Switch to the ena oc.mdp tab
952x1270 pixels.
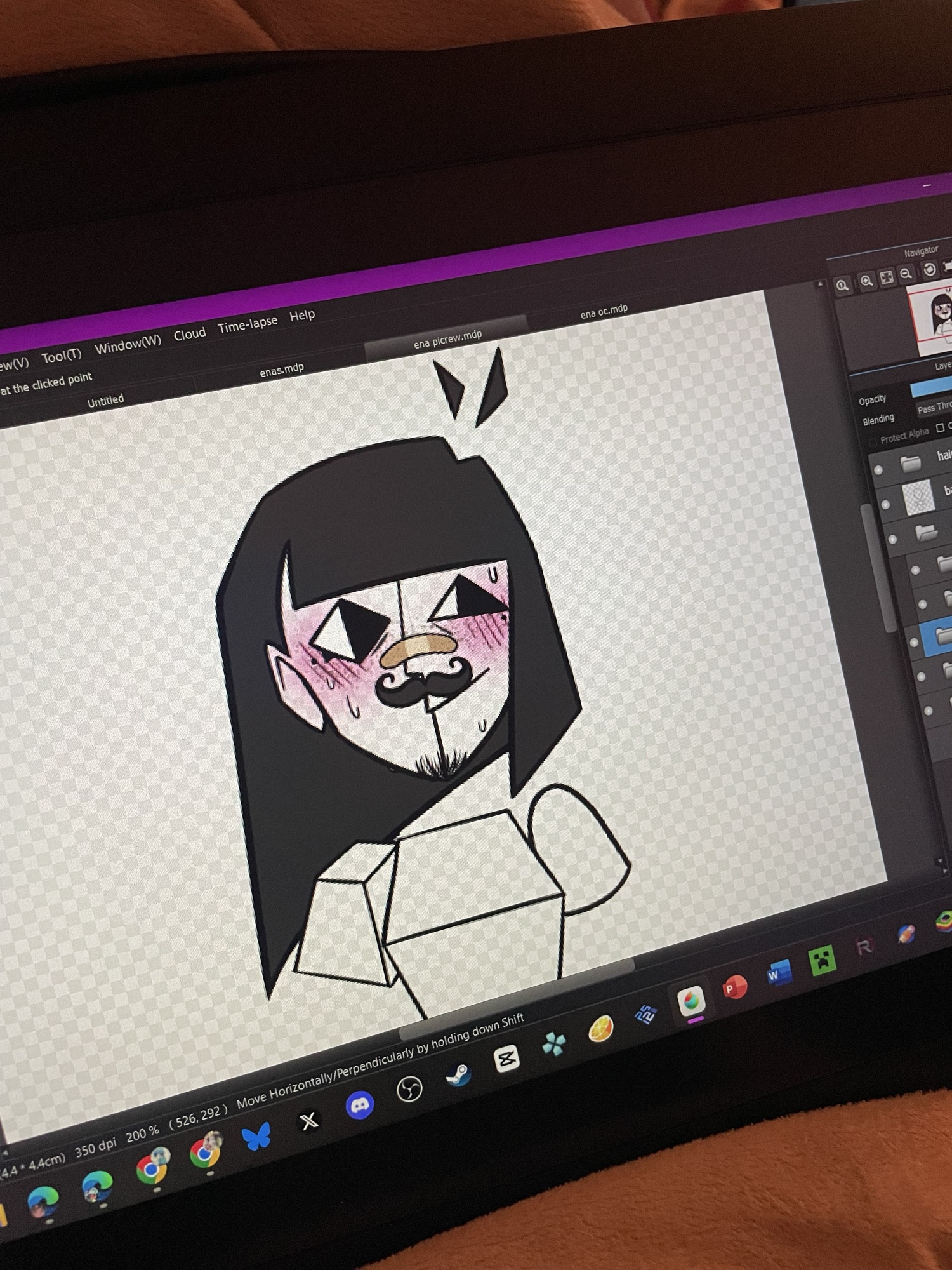[604, 310]
